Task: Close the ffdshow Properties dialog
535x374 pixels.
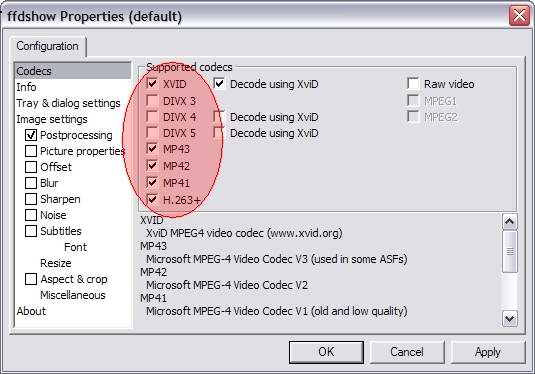Action: [x=519, y=16]
